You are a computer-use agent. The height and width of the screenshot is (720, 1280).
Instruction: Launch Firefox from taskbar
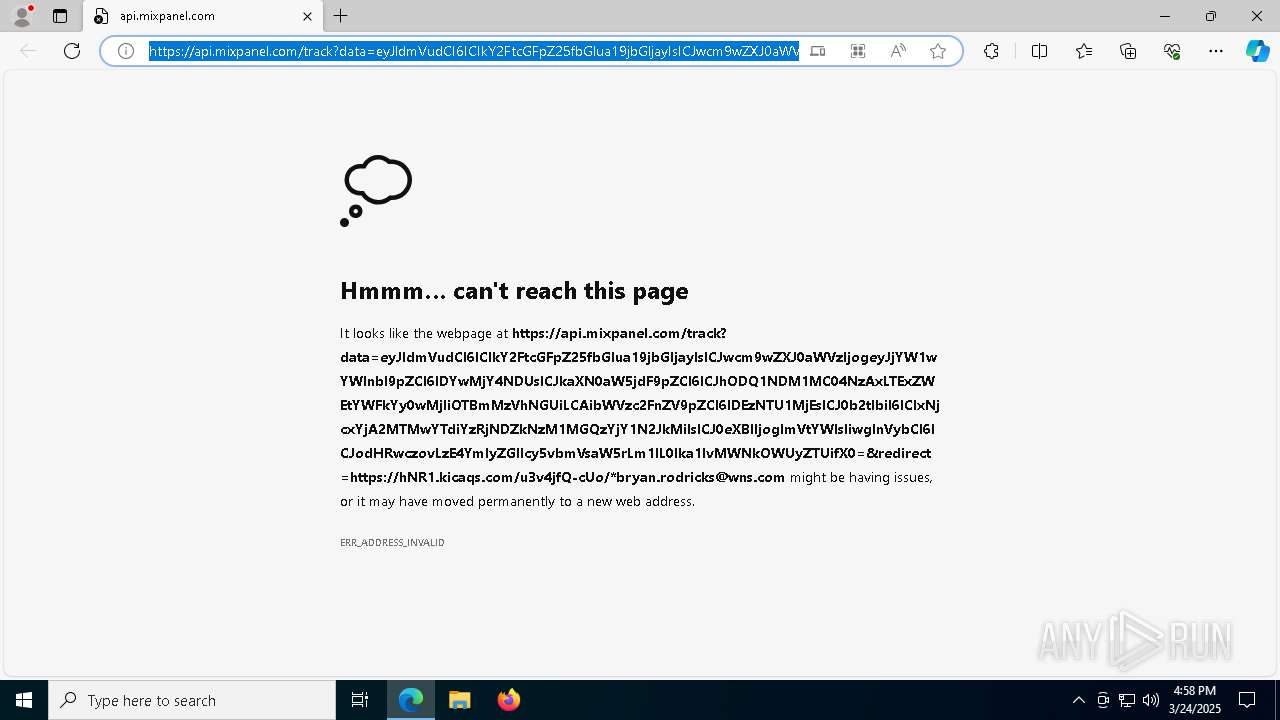(x=509, y=700)
